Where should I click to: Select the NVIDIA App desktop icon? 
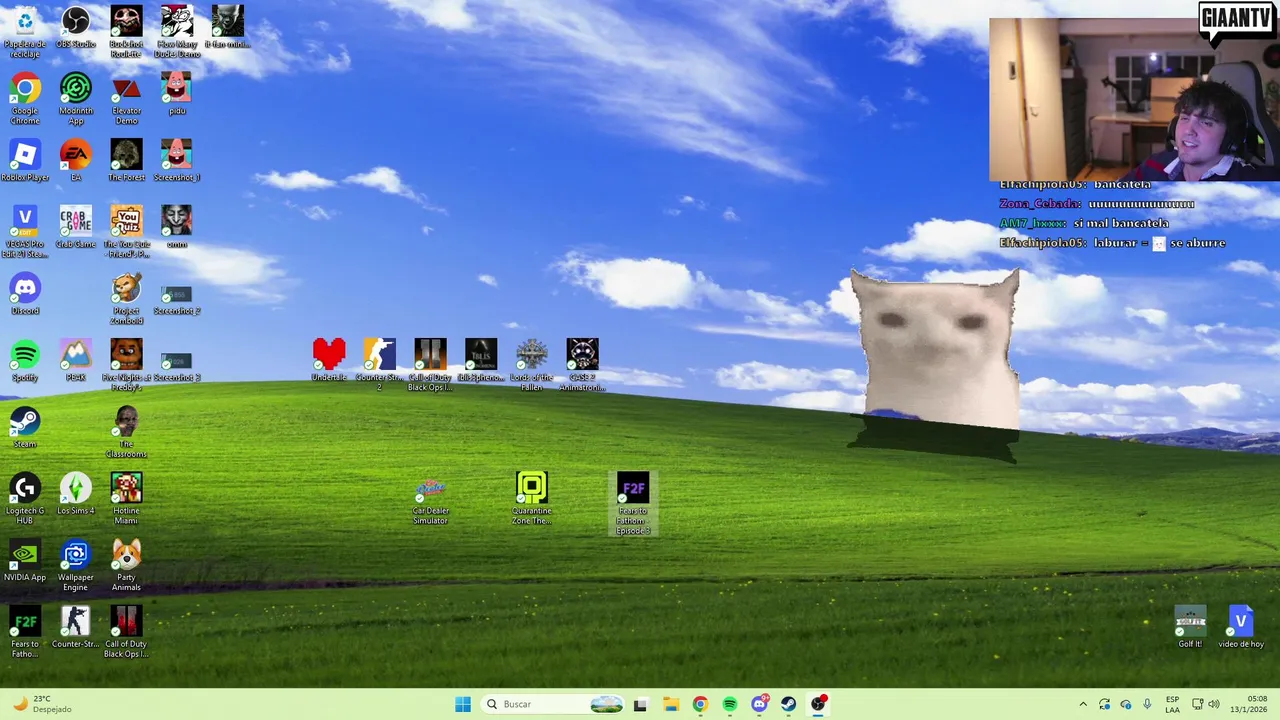click(25, 561)
